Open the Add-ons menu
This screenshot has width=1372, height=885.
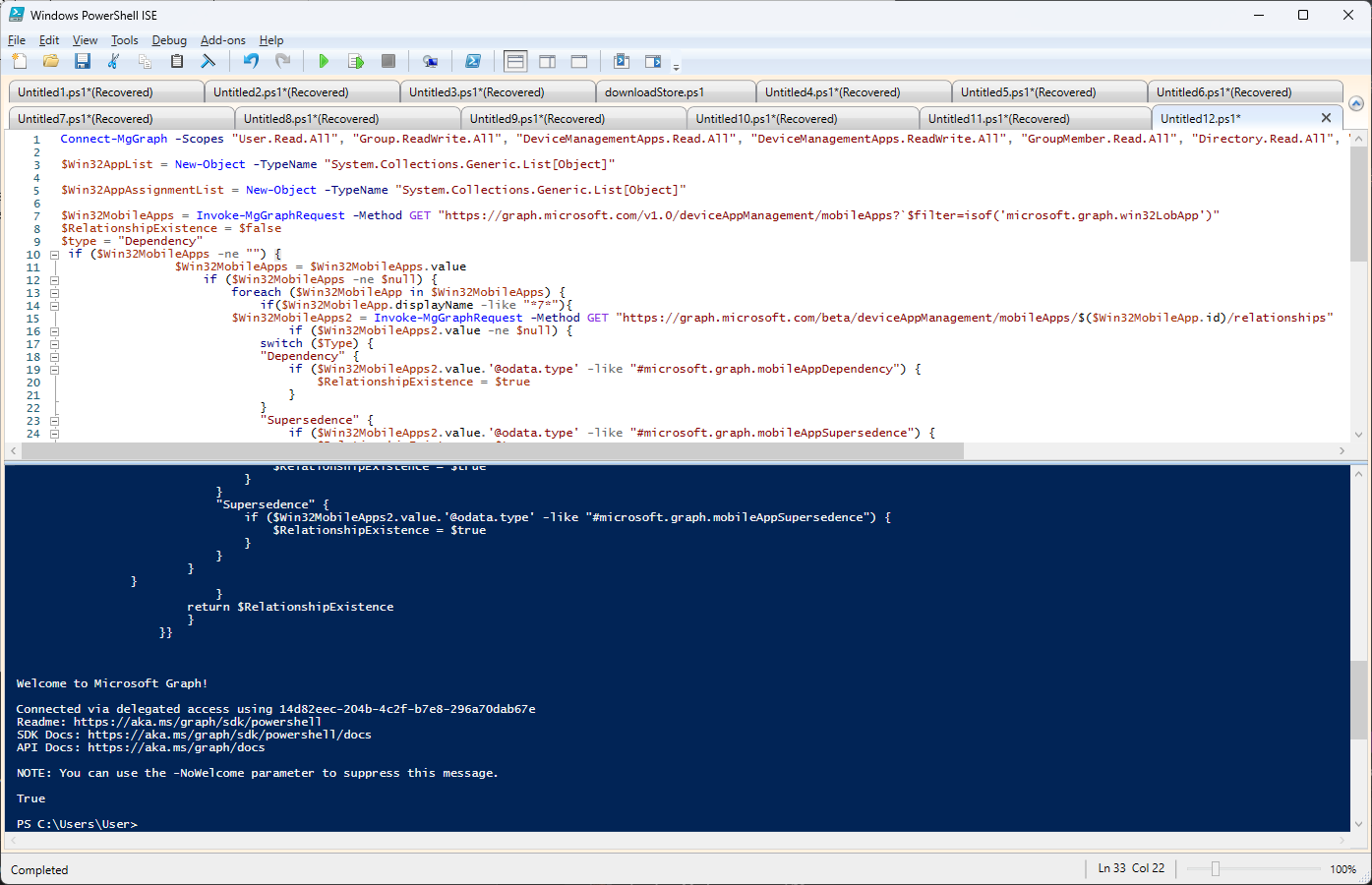coord(223,40)
